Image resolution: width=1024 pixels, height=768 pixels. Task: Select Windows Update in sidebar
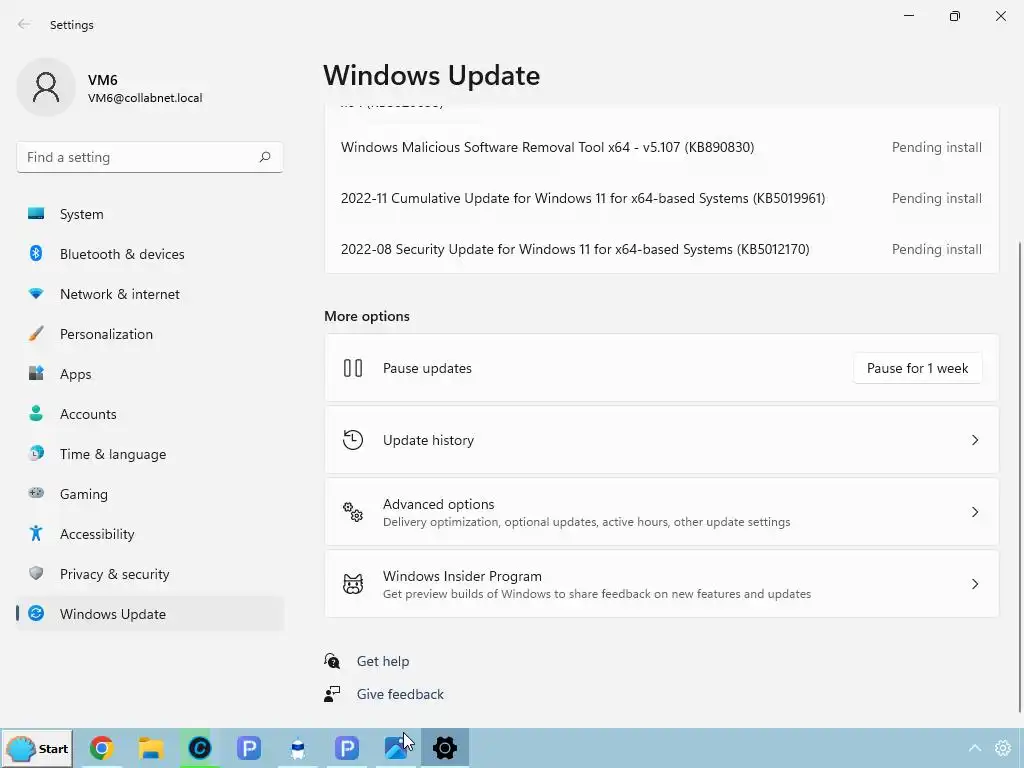pos(150,614)
